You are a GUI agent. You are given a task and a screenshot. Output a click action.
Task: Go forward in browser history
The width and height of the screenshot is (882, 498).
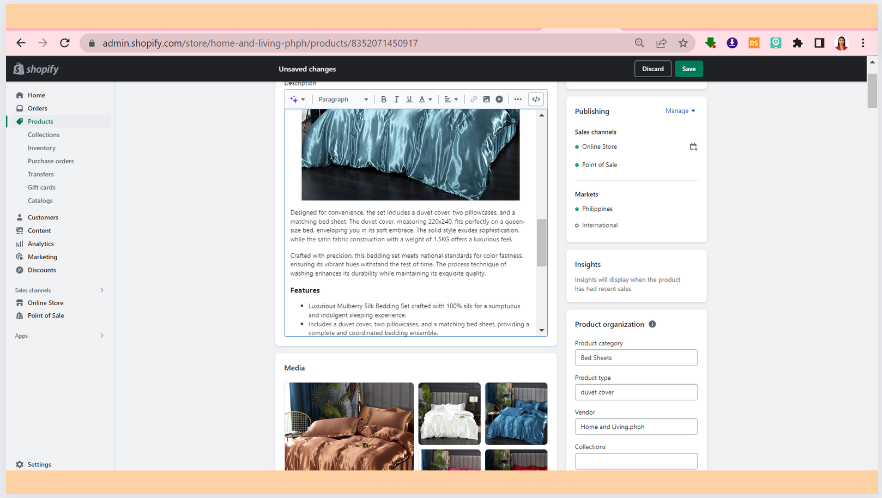(x=43, y=43)
